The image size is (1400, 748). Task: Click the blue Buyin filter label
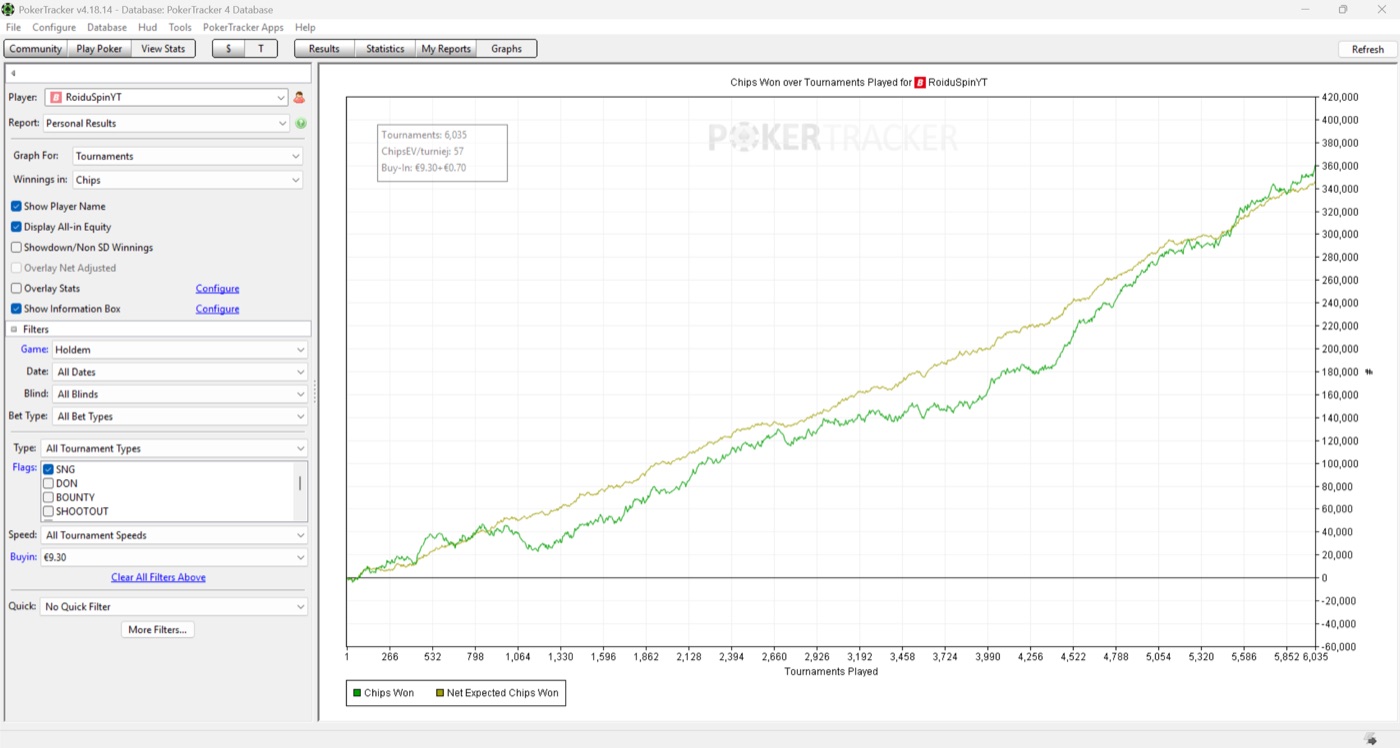pos(23,557)
